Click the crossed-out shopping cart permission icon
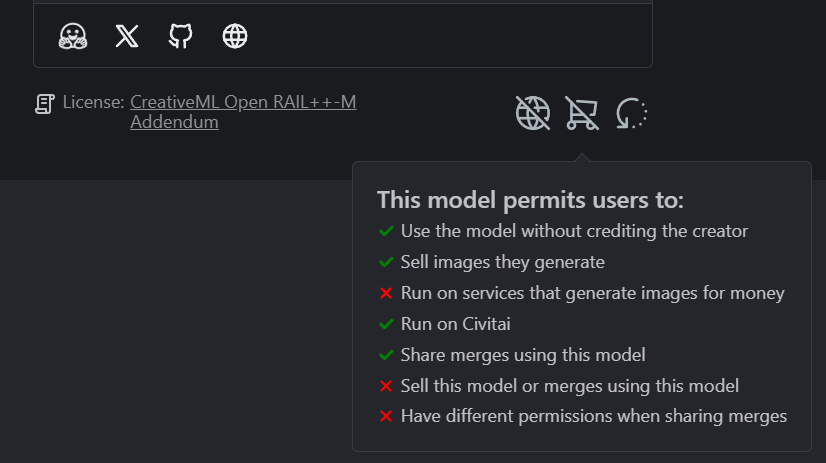The image size is (826, 463). [582, 114]
